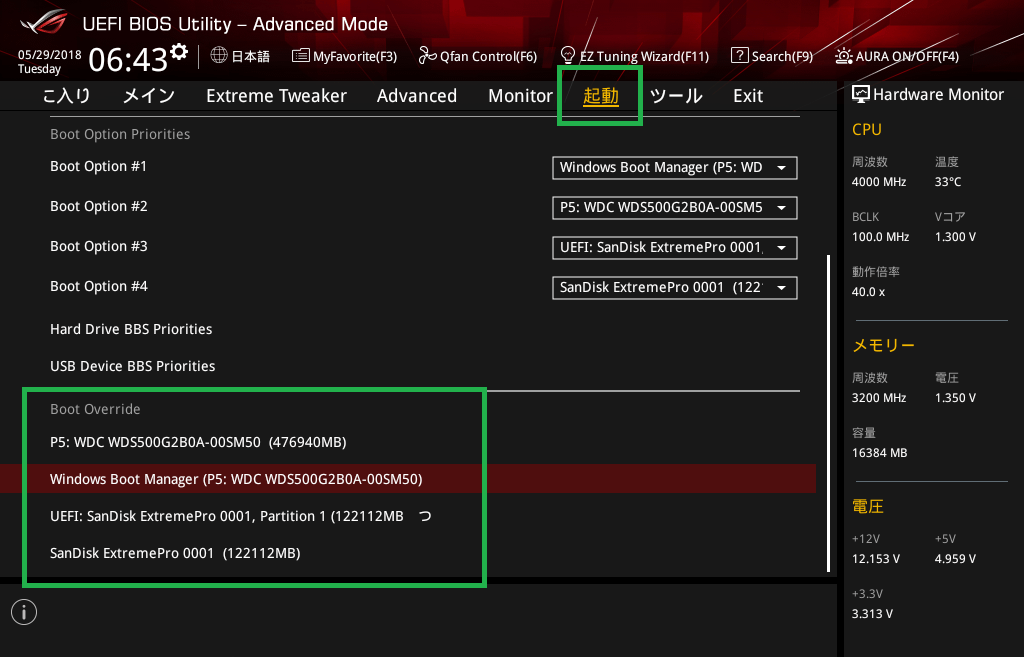Boot from SanDisk ExtremePro 0001 (122112MB)
Screen dimensions: 1024x657
tap(175, 553)
